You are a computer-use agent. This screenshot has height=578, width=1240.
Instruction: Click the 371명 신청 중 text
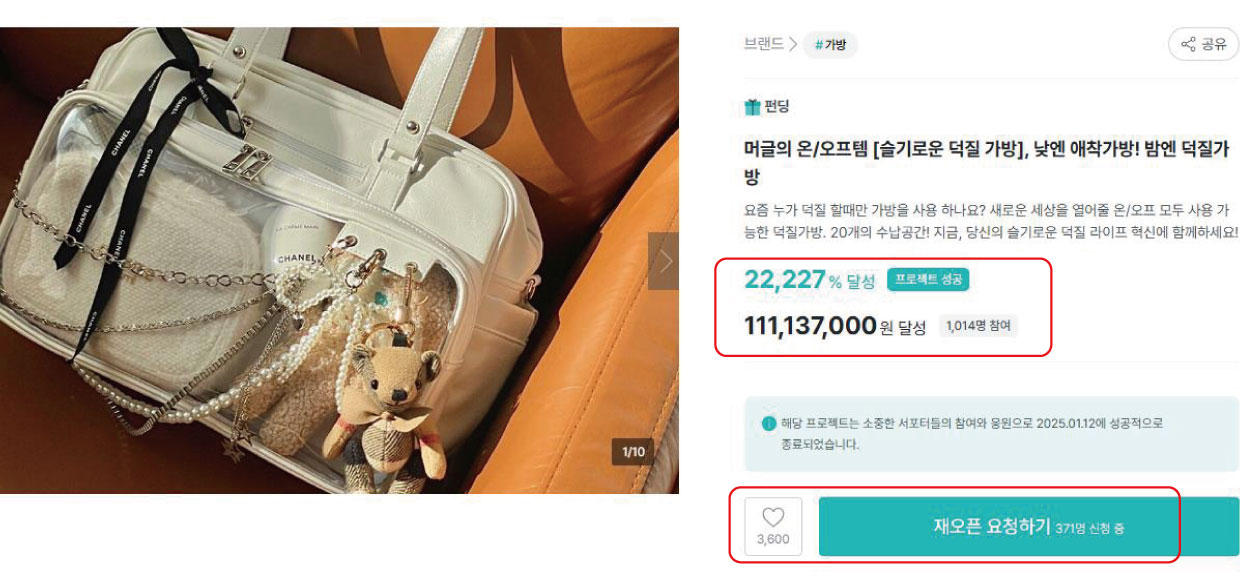click(x=1089, y=528)
